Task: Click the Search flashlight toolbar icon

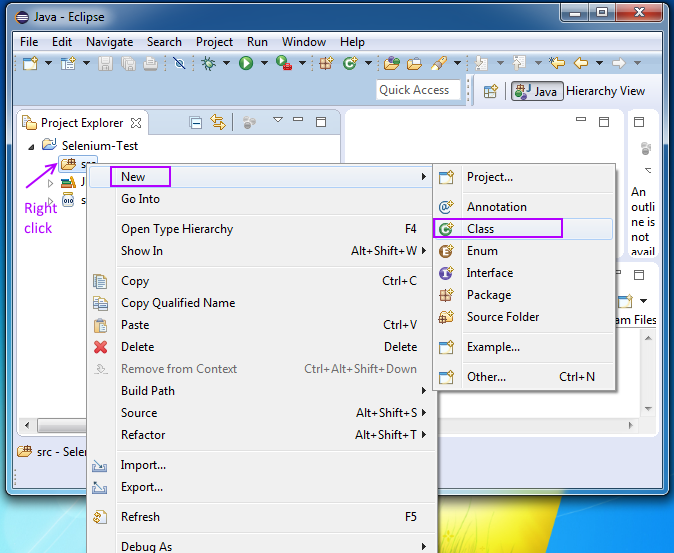Action: click(x=438, y=64)
